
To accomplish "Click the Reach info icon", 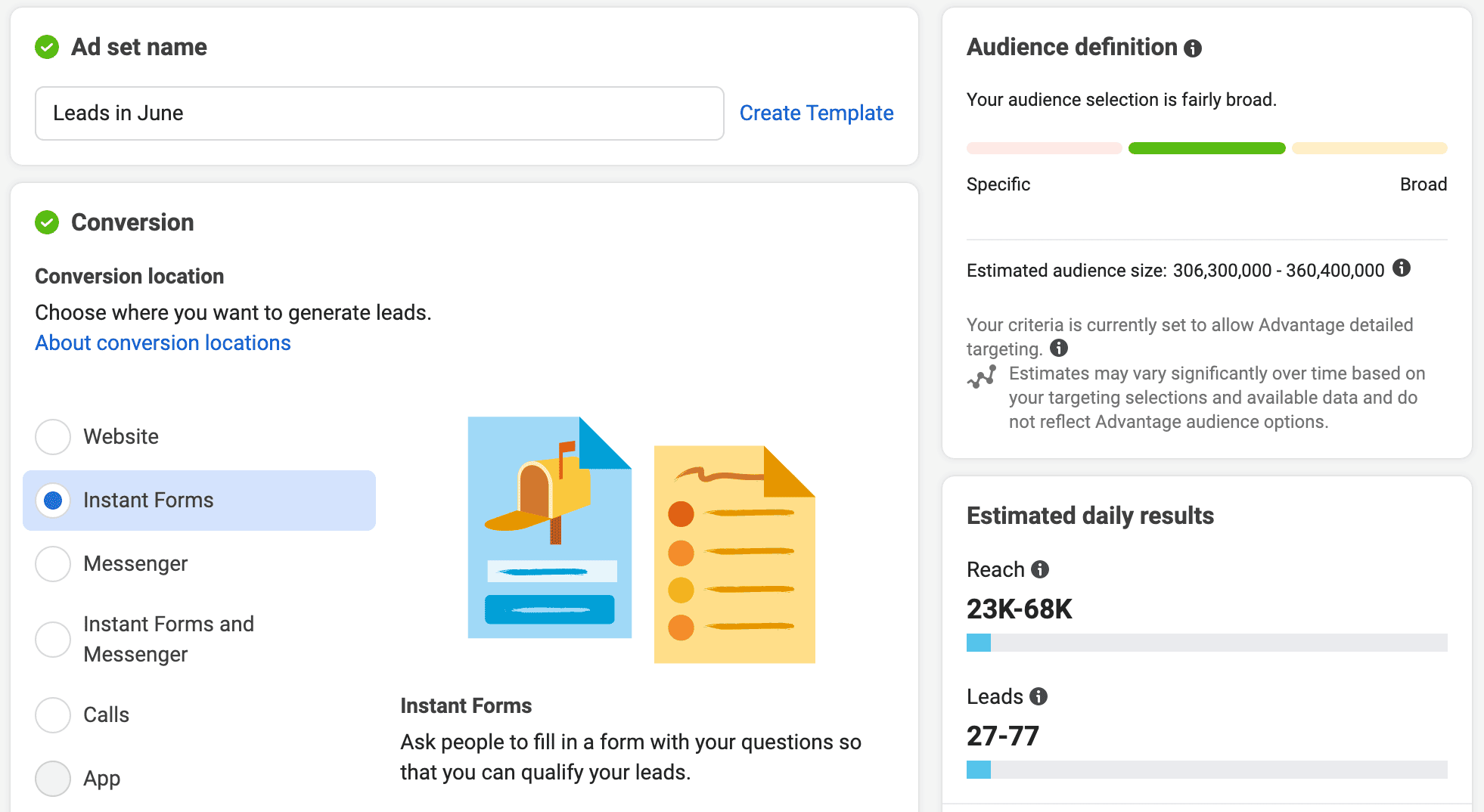I will pyautogui.click(x=1040, y=569).
